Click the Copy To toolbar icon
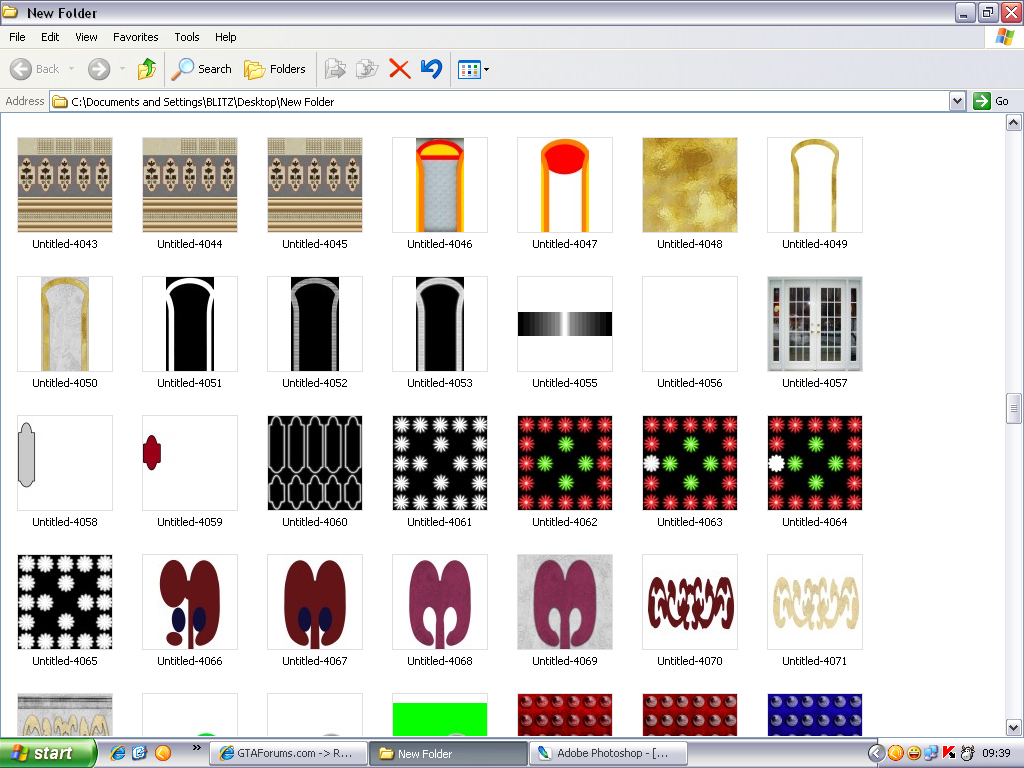 point(368,69)
